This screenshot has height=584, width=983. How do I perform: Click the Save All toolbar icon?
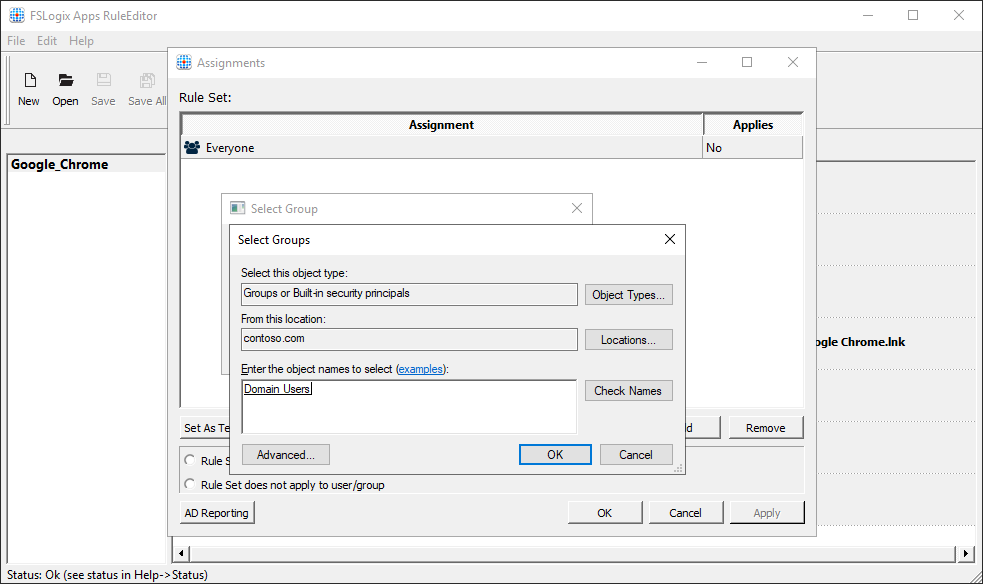(147, 80)
